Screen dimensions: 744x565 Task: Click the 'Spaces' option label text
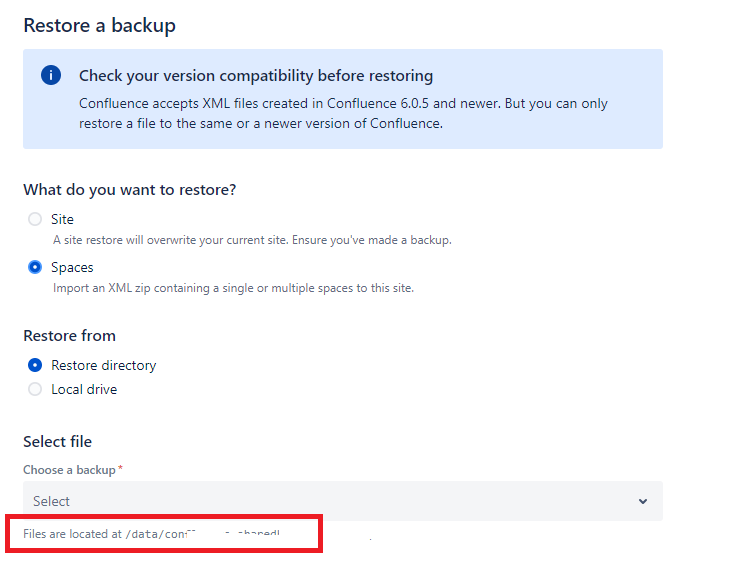coord(72,268)
